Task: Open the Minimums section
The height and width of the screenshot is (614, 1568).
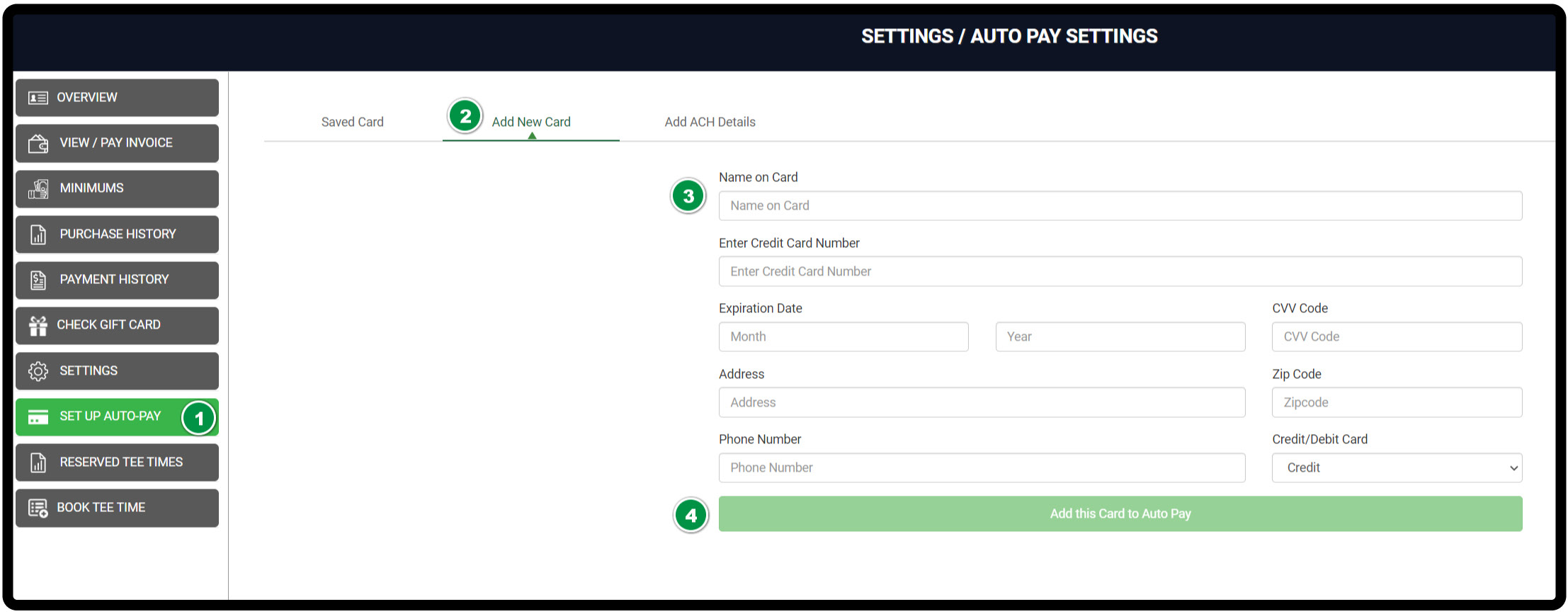Action: click(117, 188)
